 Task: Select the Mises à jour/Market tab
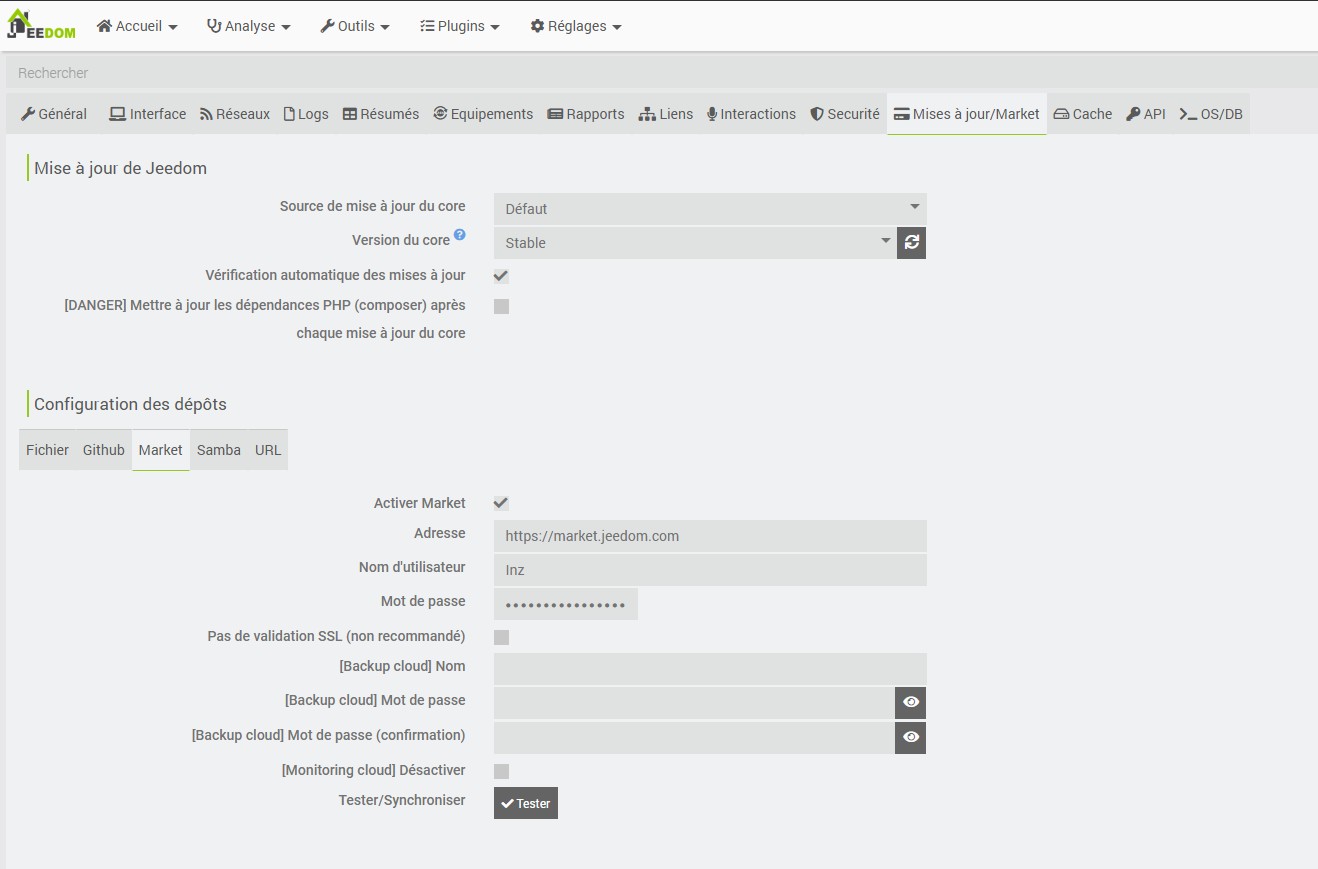(967, 114)
